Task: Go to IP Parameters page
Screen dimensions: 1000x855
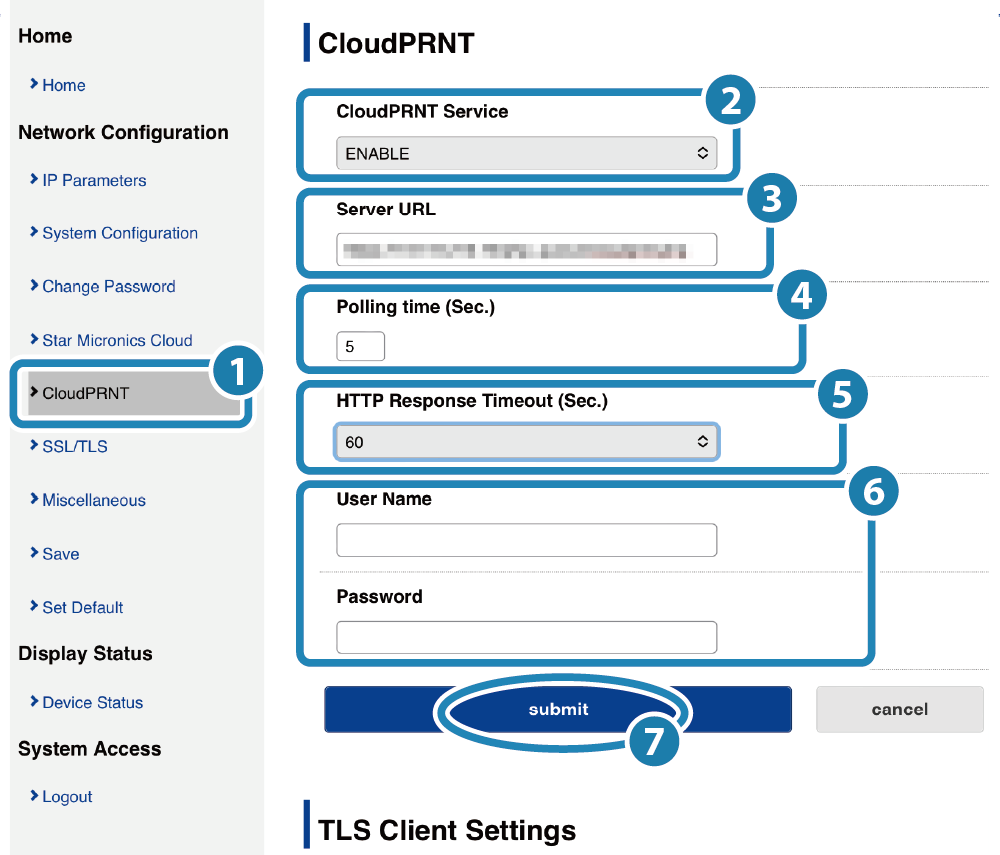Action: click(93, 181)
